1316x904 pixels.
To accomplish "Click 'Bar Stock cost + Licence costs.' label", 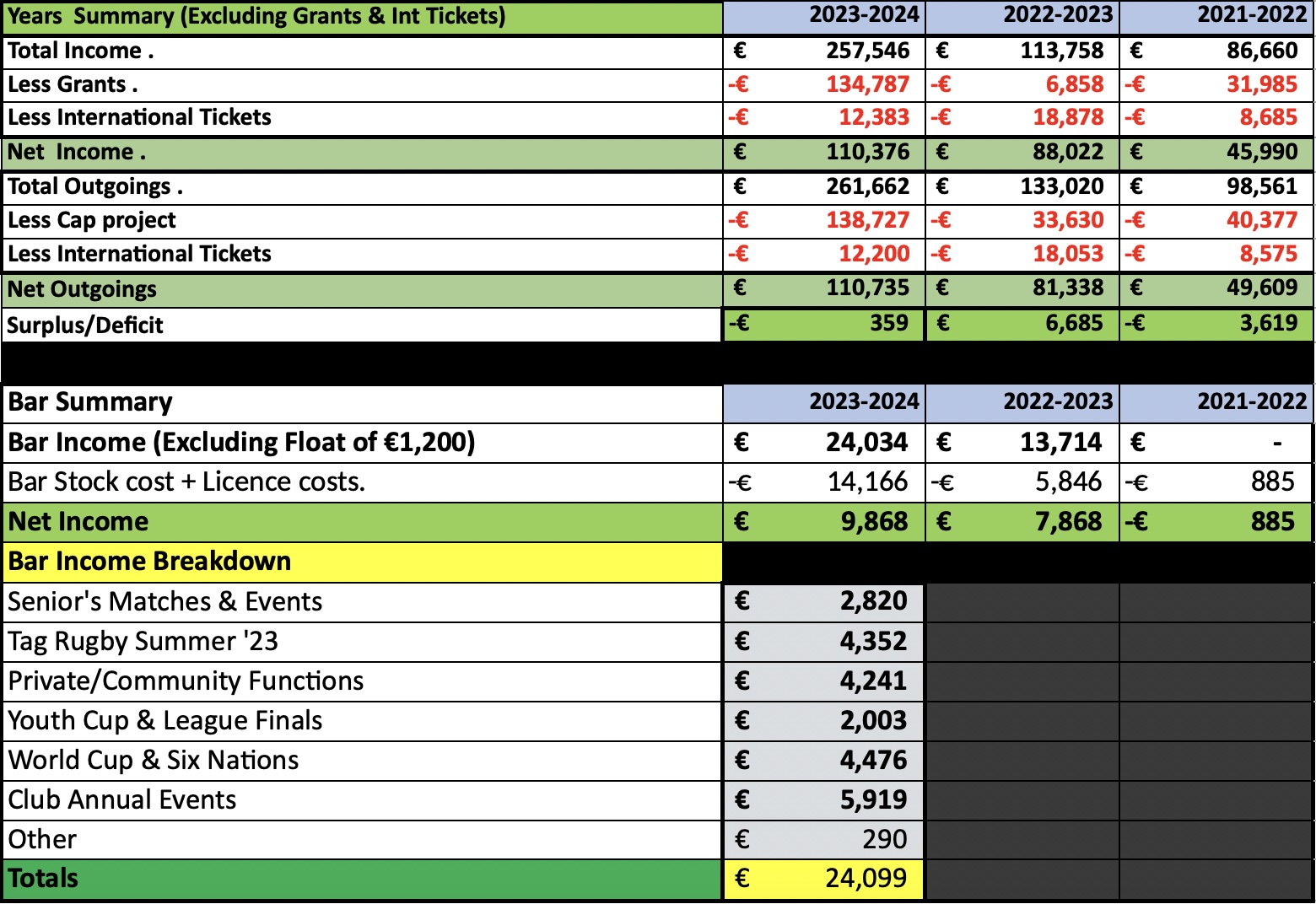I will coord(186,482).
